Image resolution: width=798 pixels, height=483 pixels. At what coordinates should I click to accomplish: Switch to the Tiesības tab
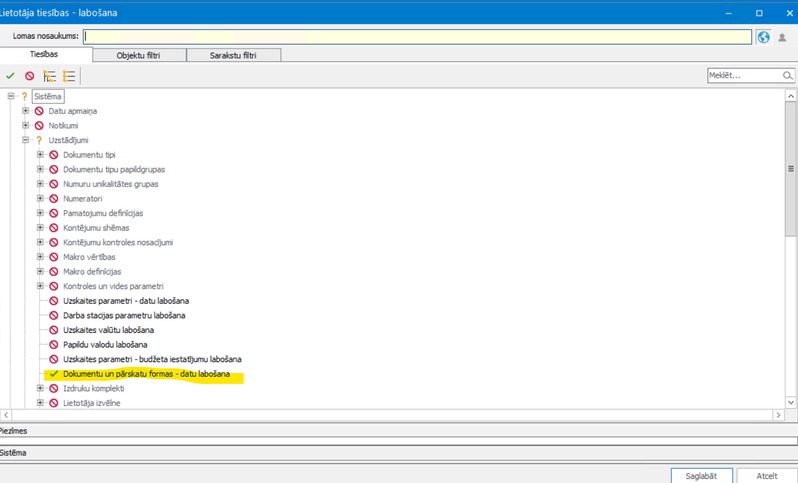tap(44, 54)
